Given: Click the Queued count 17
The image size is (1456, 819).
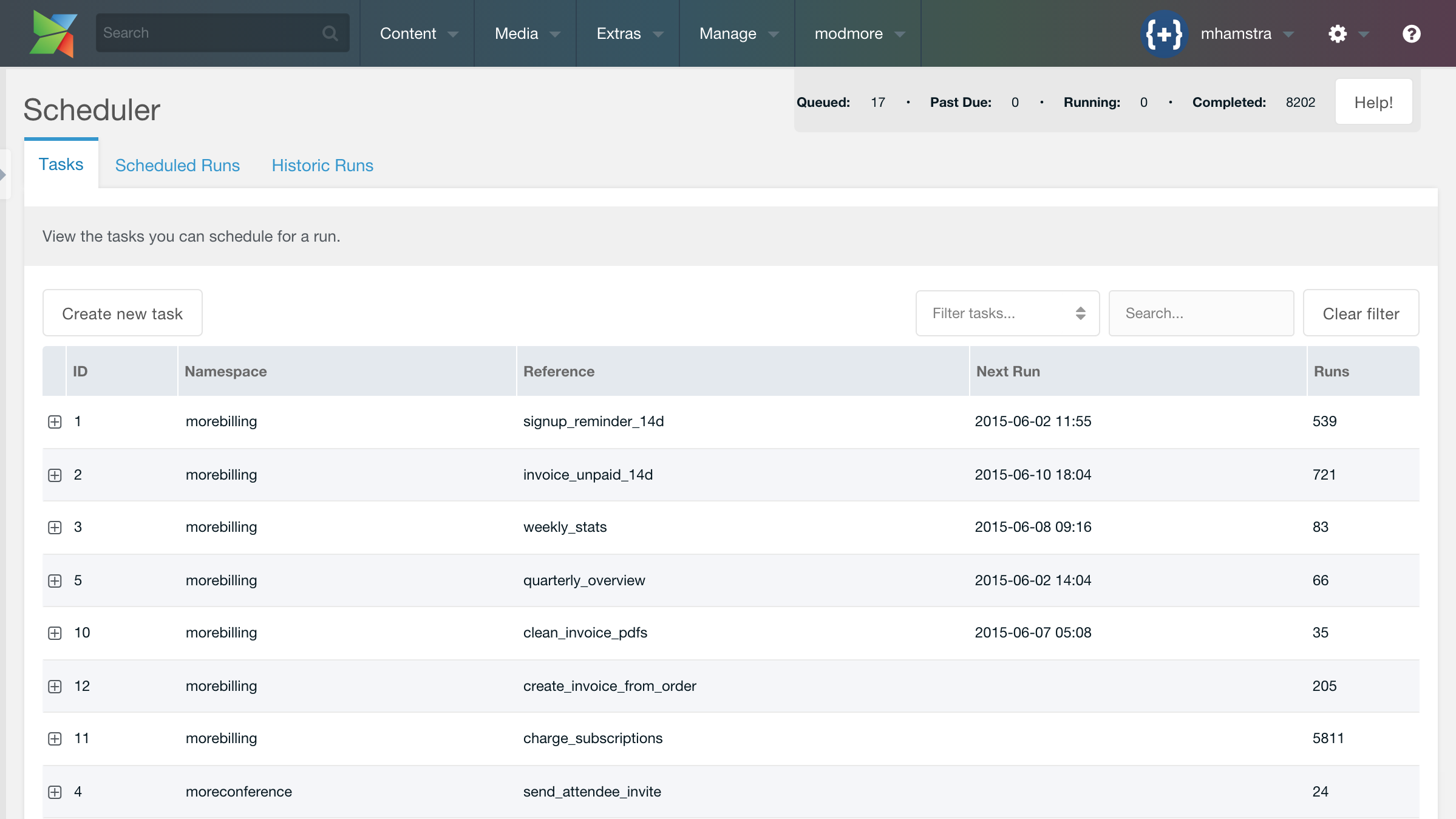Looking at the screenshot, I should click(878, 102).
